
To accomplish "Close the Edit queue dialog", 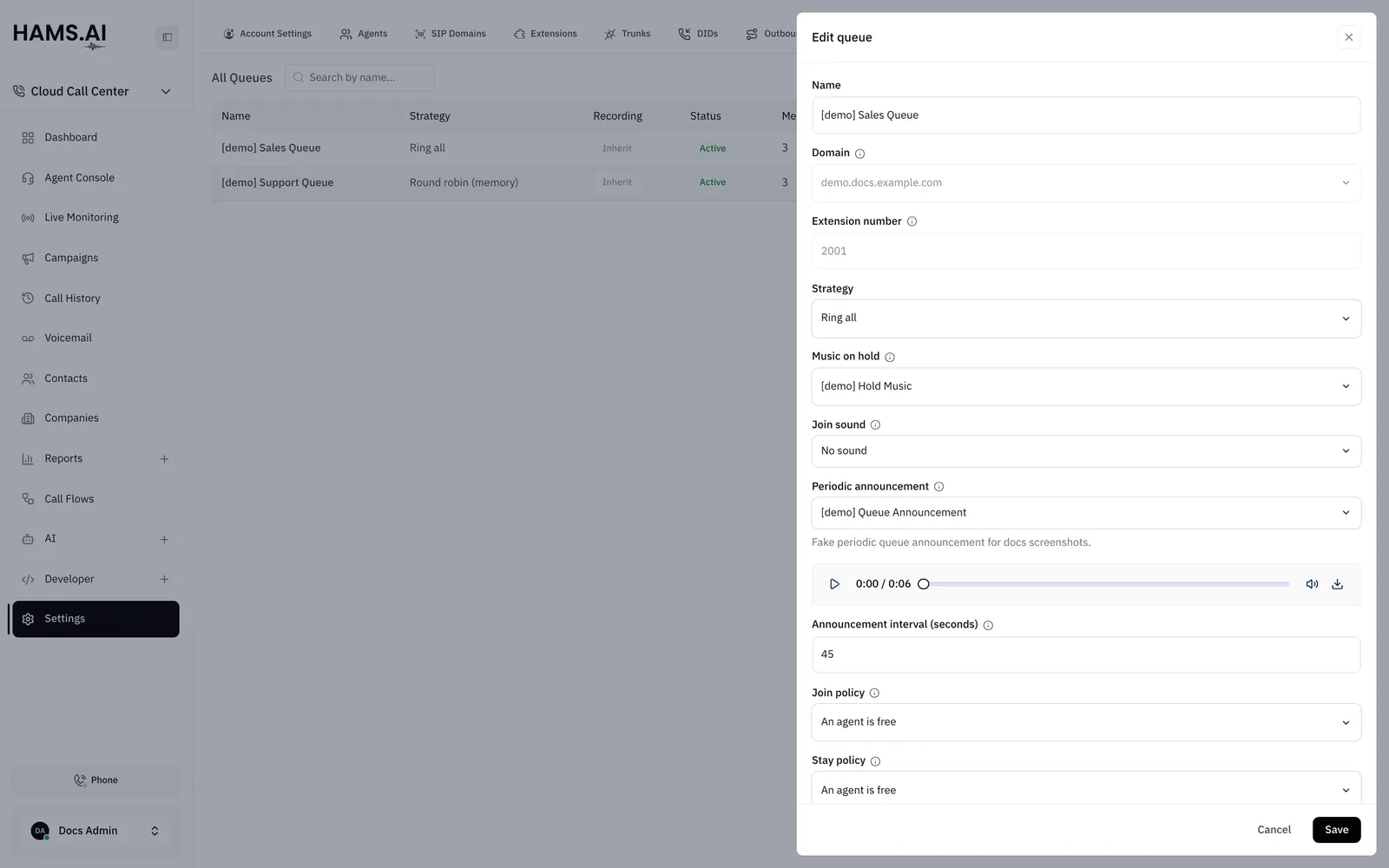I will click(1348, 37).
